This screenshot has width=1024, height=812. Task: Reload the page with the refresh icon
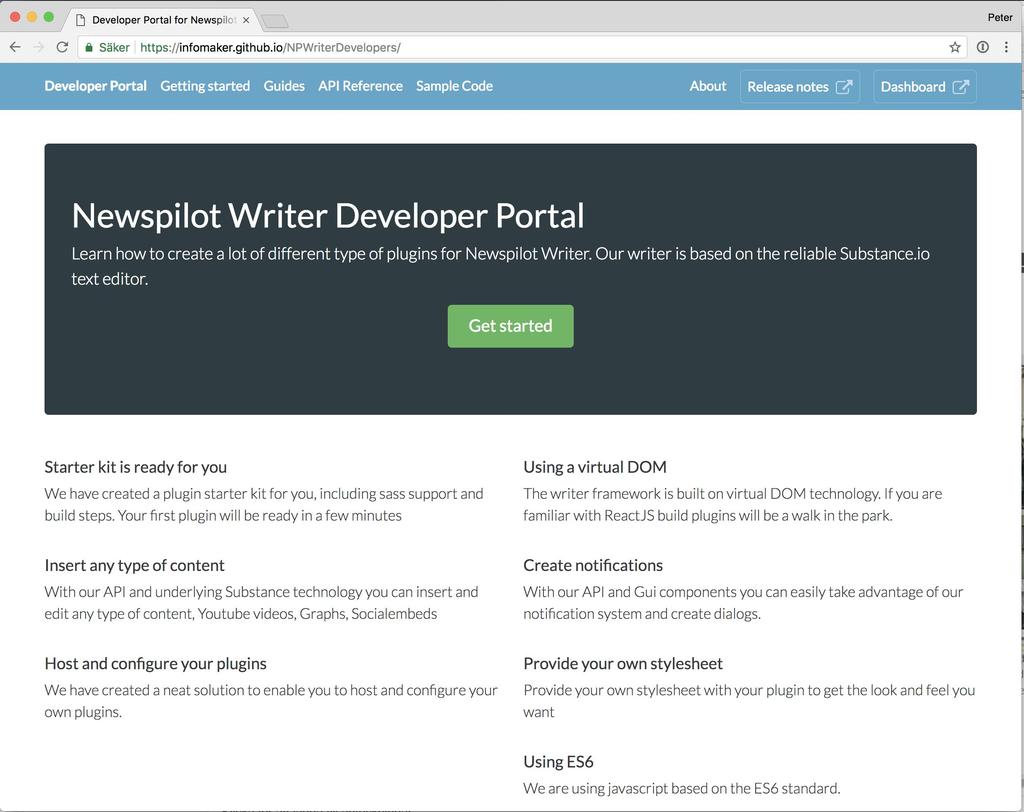point(62,47)
